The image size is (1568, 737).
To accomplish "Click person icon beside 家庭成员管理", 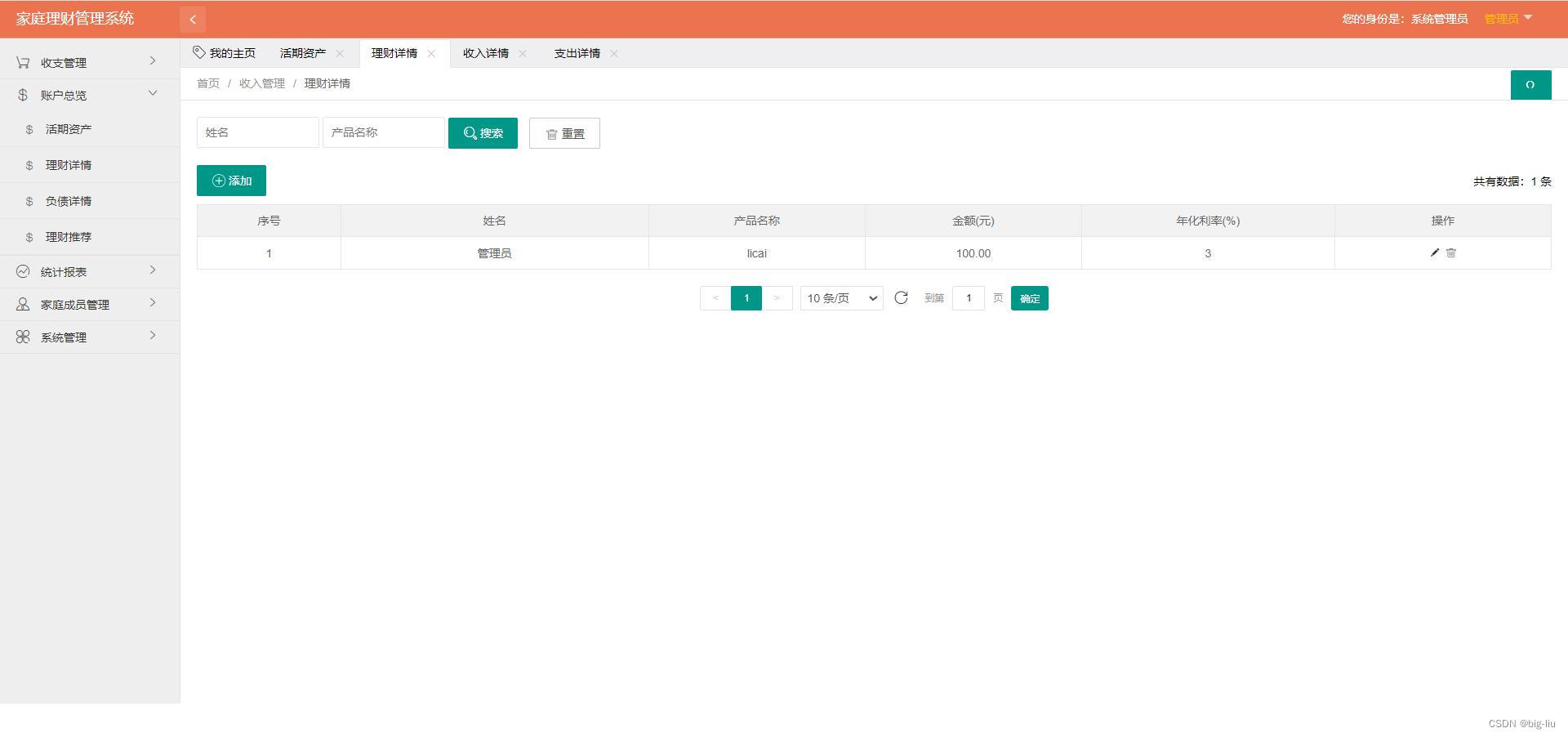I will point(23,304).
